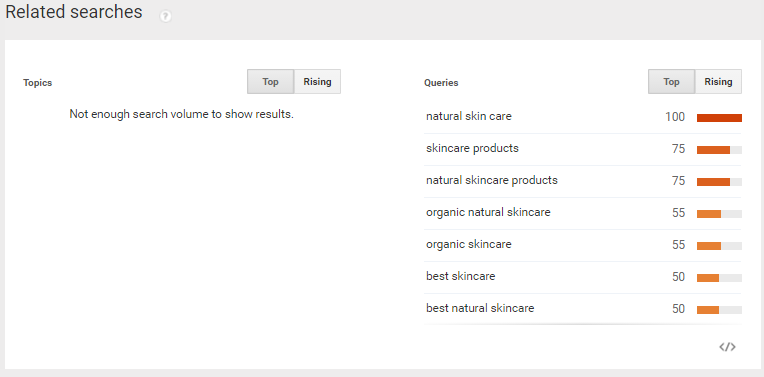The image size is (764, 377).
Task: Switch Topics to Rising
Action: point(317,81)
